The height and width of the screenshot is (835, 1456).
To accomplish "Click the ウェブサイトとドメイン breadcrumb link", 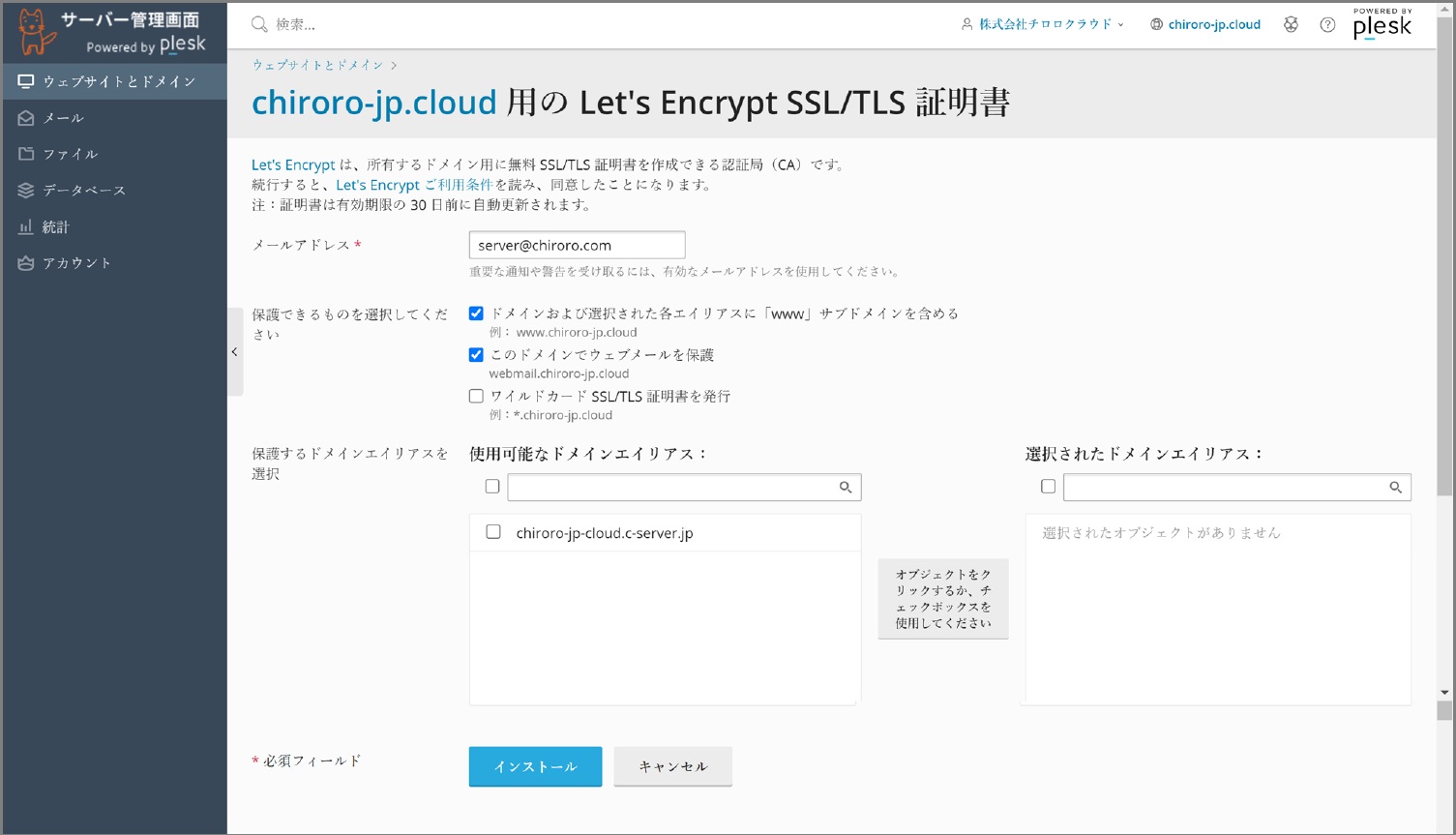I will point(318,65).
